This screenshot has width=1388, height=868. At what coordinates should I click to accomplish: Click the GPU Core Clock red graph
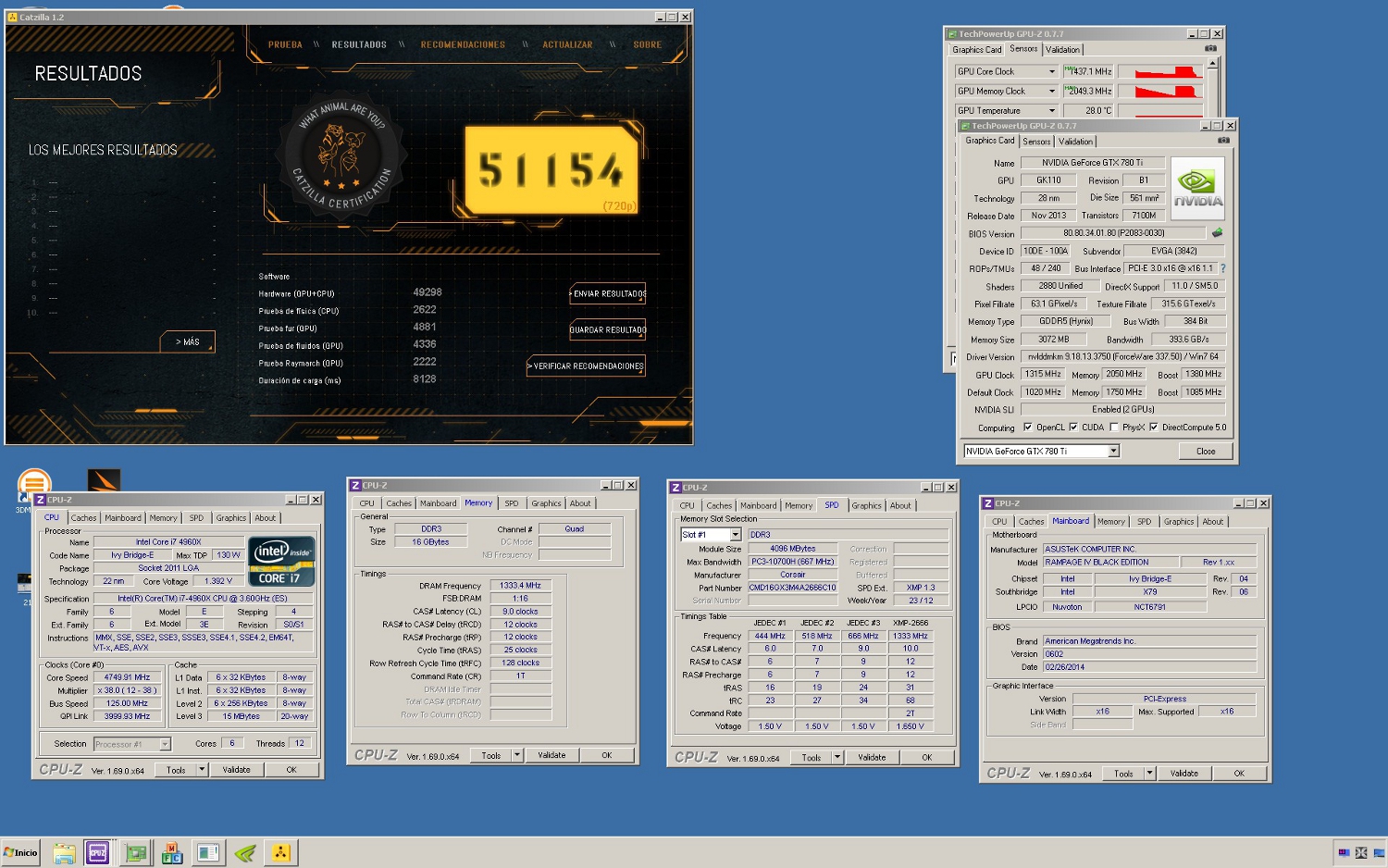[x=1160, y=71]
